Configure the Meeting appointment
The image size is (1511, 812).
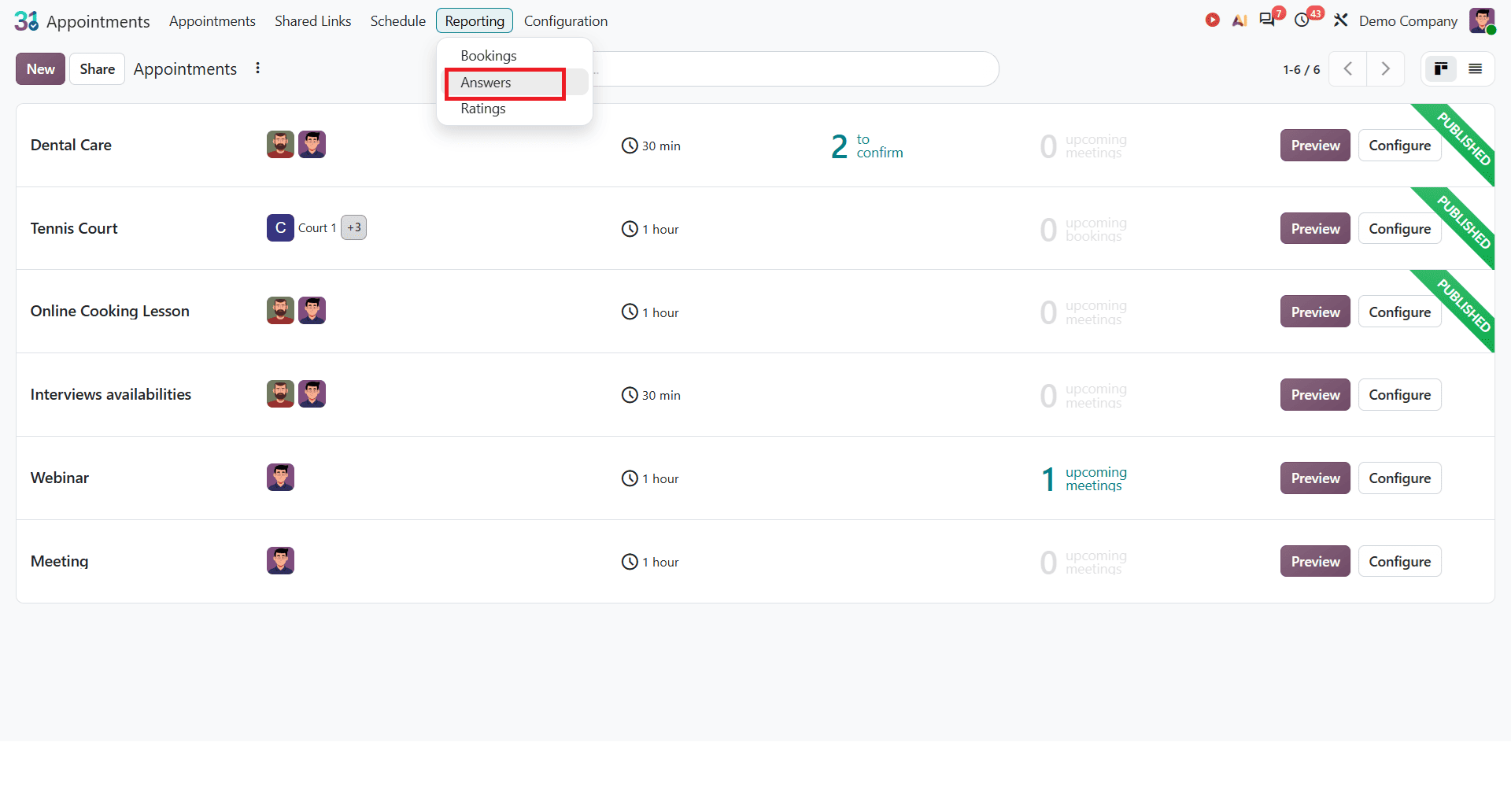pos(1400,562)
